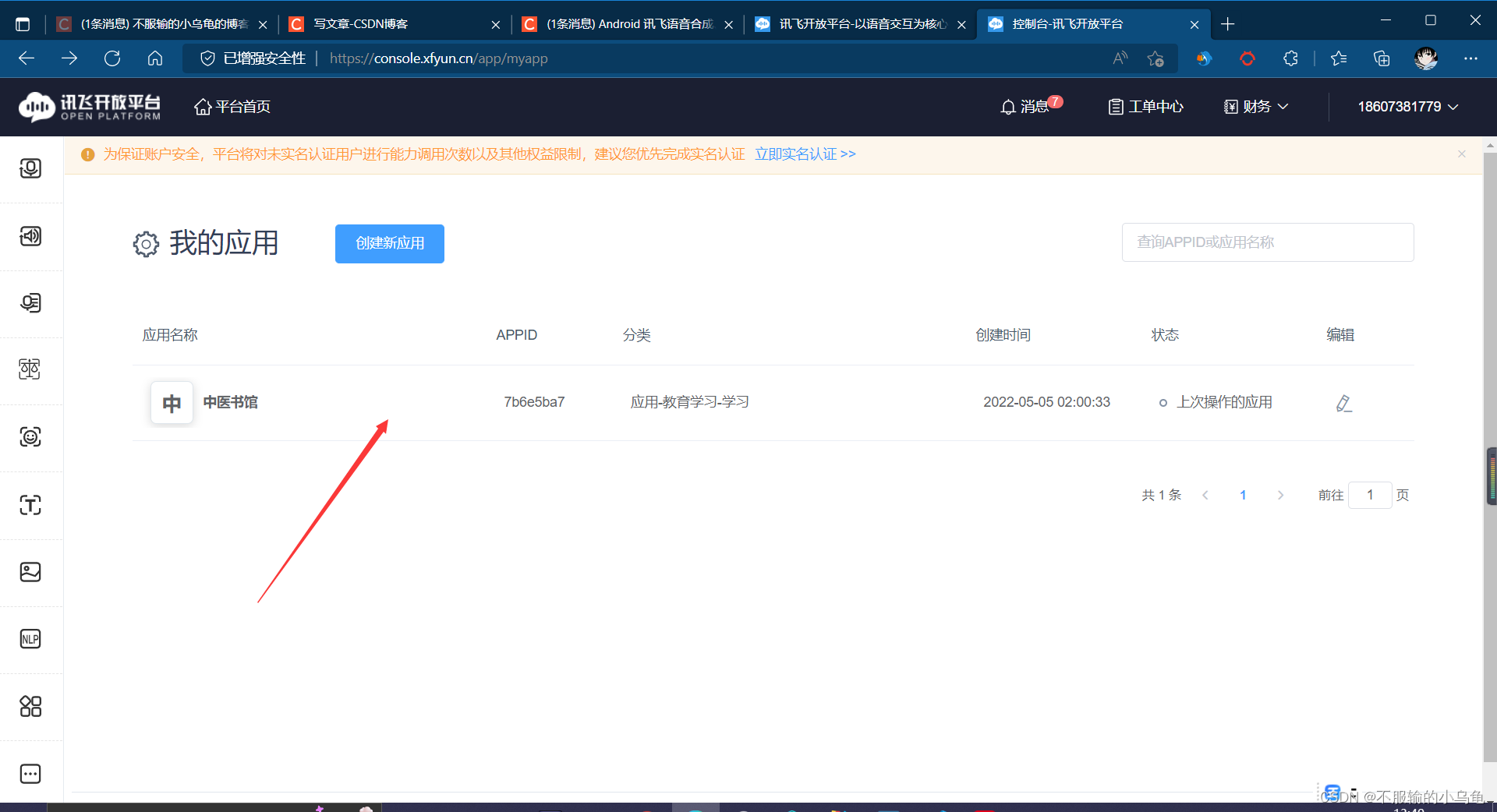Viewport: 1497px width, 812px height.
Task: Click the 上次操作的应用 status text
Action: (1224, 402)
